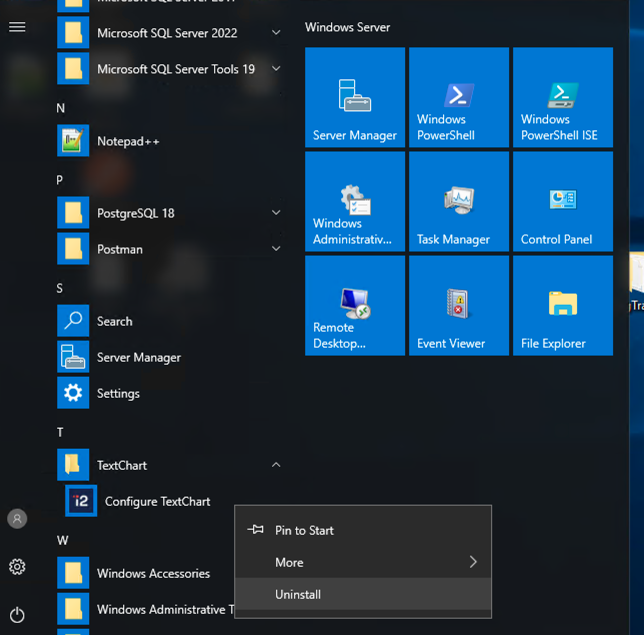The image size is (644, 635).
Task: Choose Uninstall from the context menu
Action: coord(363,594)
